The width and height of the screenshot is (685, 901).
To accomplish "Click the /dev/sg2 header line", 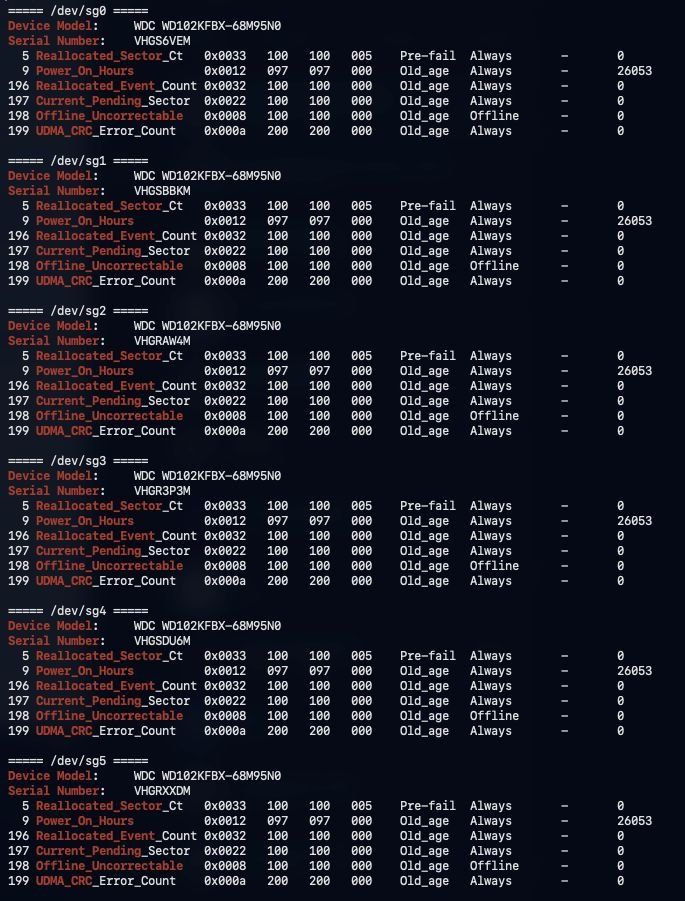I will point(78,311).
